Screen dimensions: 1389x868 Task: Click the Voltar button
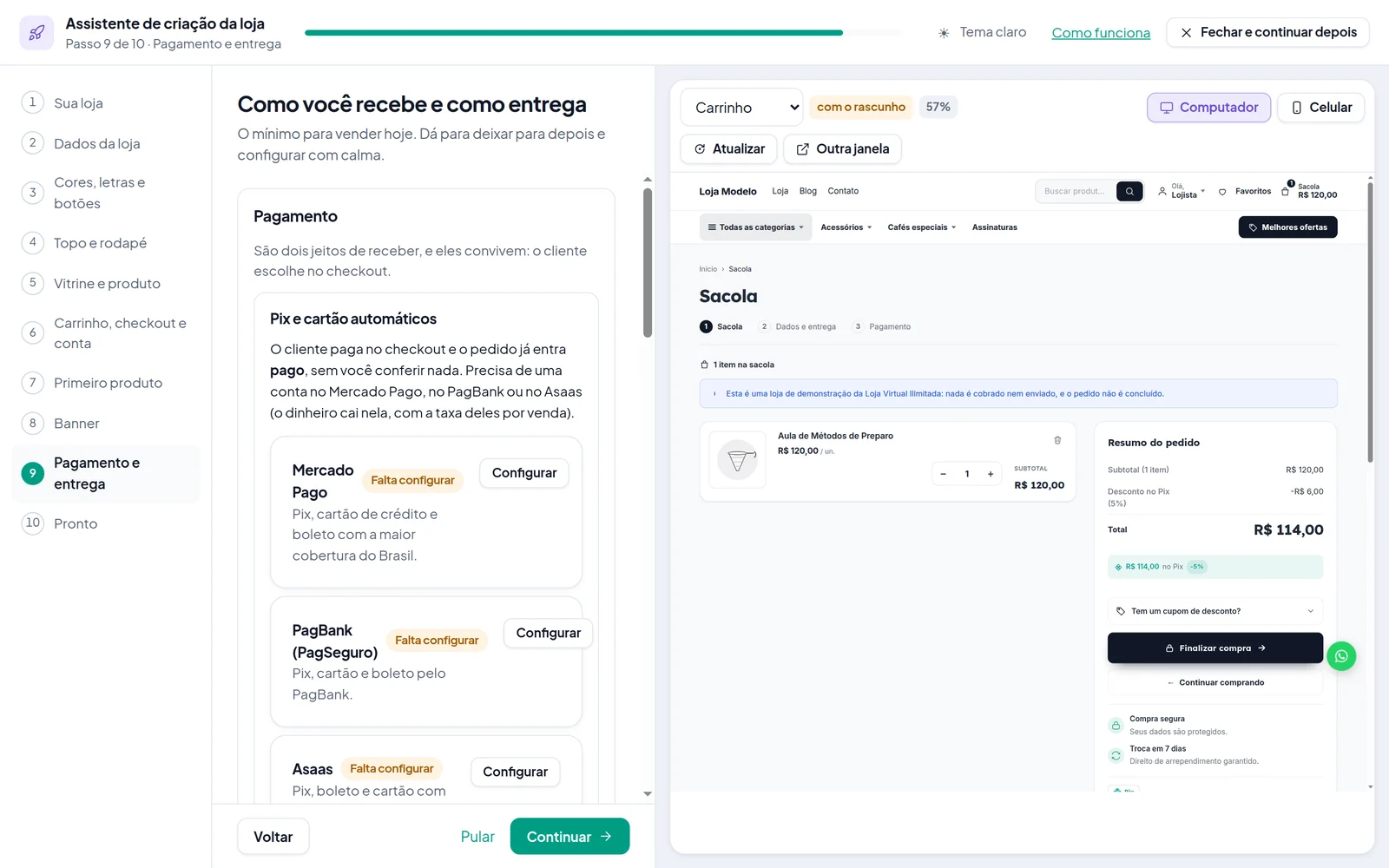point(273,837)
